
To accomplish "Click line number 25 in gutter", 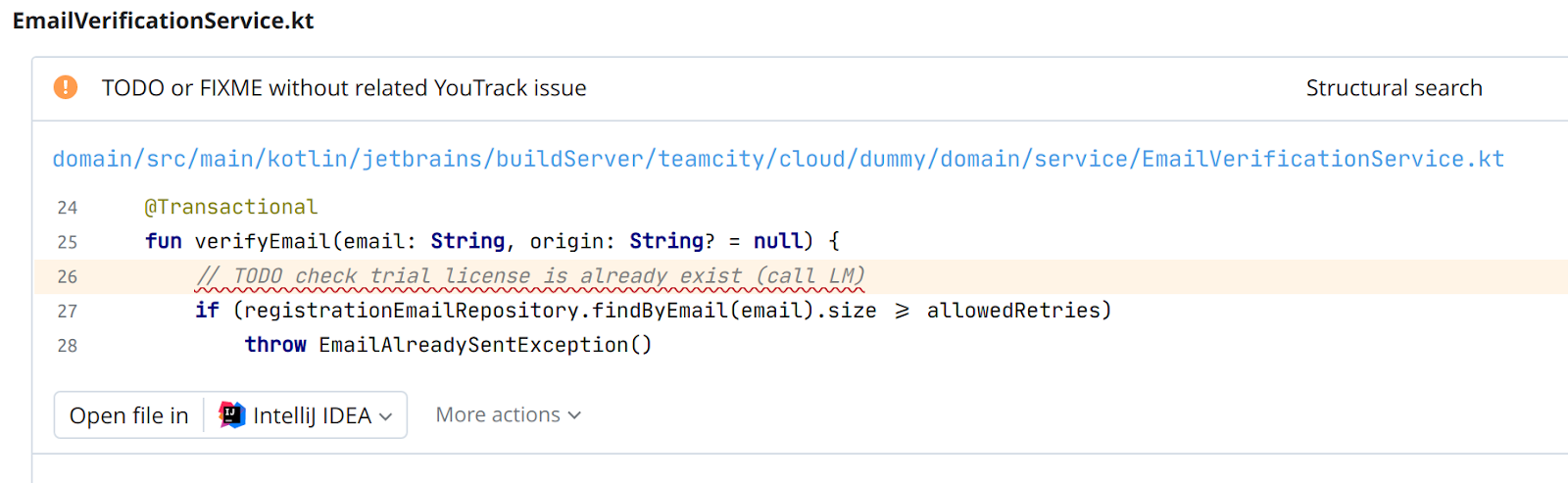I will pyautogui.click(x=67, y=242).
